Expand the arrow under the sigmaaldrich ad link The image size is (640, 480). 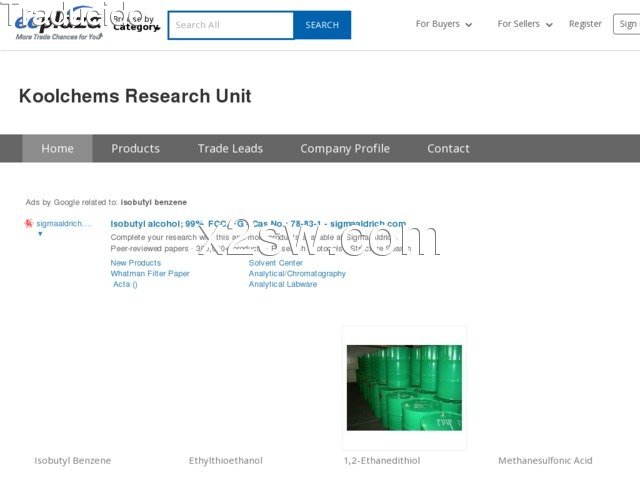40,234
